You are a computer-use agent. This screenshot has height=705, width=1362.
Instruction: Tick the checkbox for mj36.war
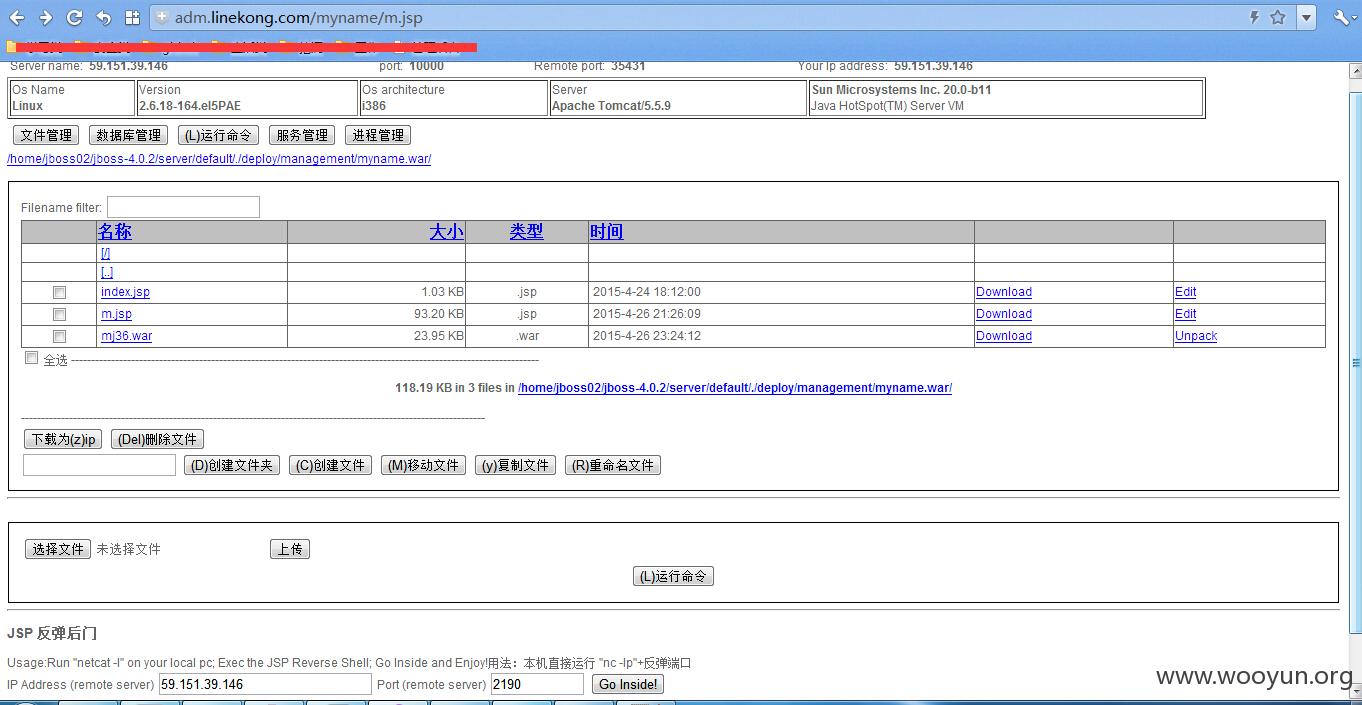coord(60,336)
